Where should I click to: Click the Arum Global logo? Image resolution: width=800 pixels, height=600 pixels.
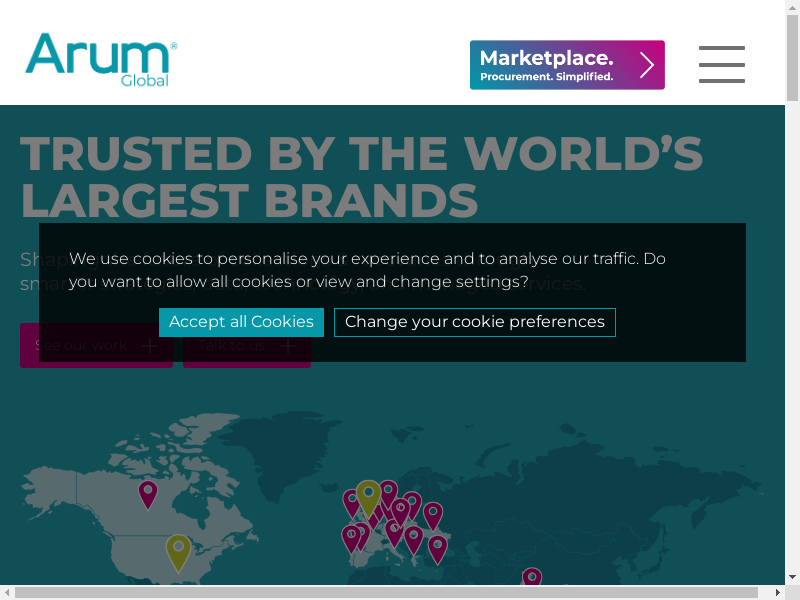click(x=101, y=59)
